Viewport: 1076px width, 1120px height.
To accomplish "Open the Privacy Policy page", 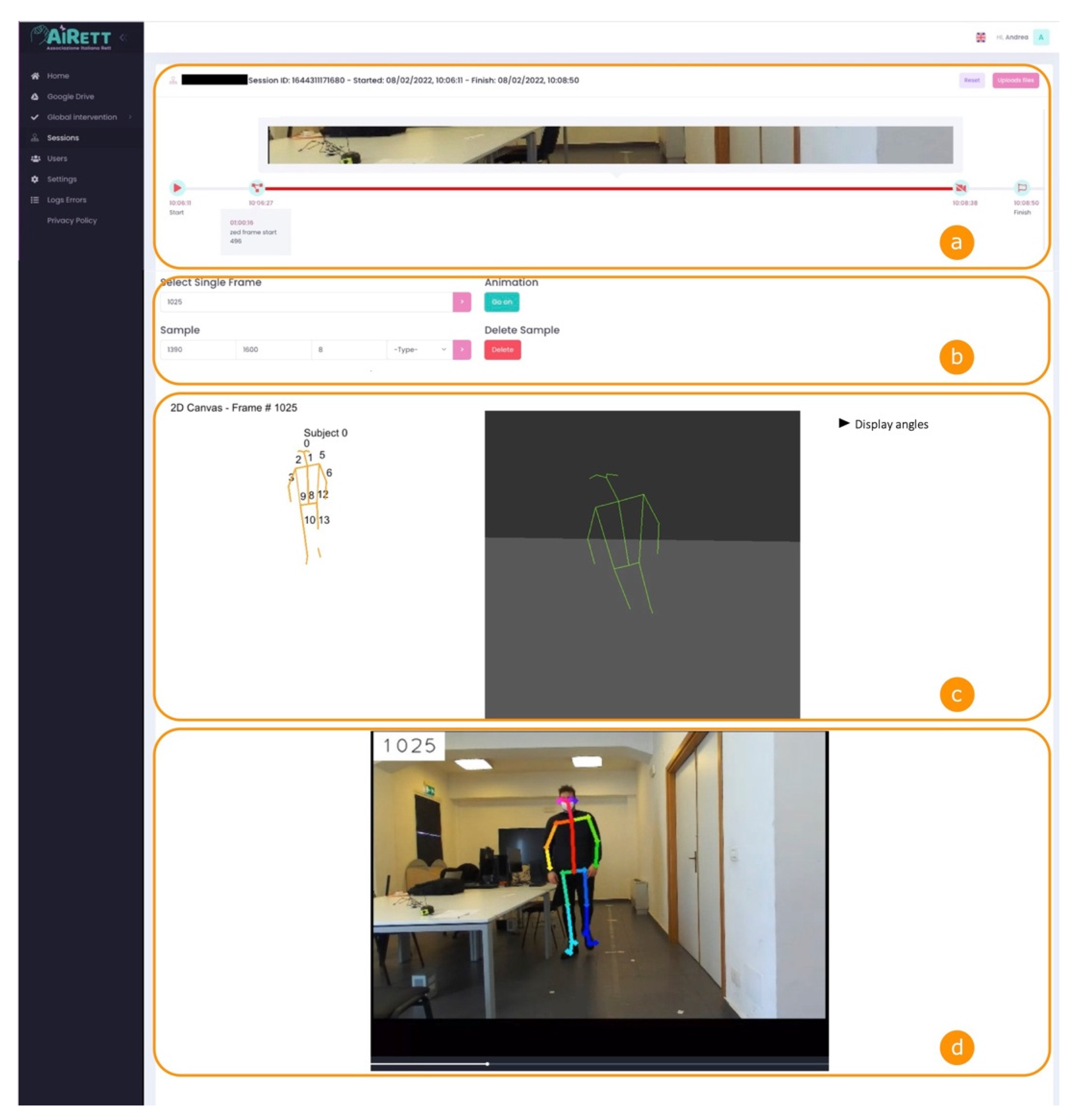I will tap(72, 221).
